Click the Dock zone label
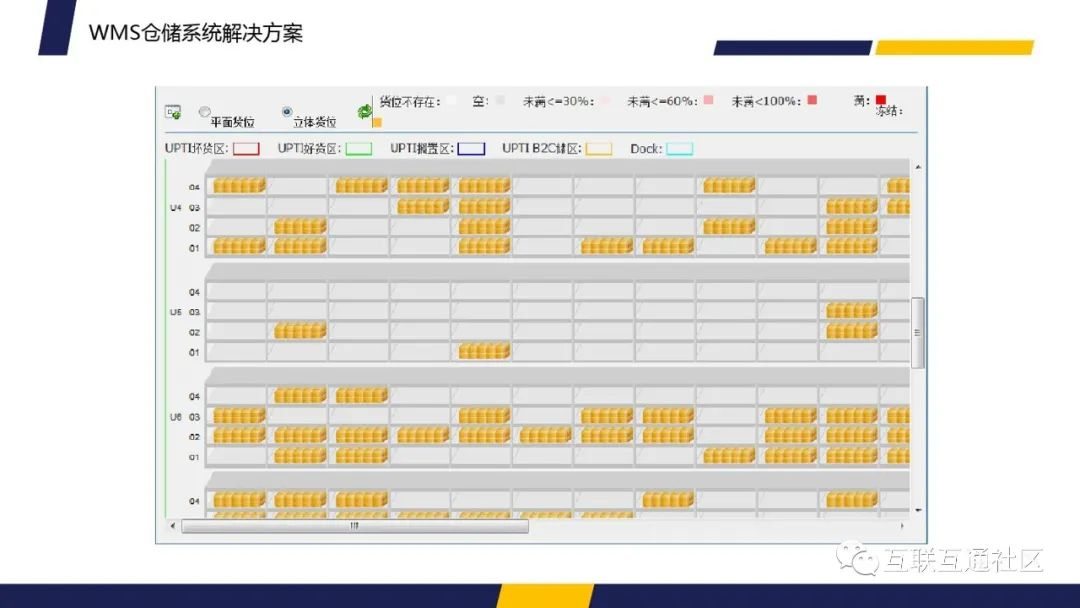1080x608 pixels. [646, 149]
